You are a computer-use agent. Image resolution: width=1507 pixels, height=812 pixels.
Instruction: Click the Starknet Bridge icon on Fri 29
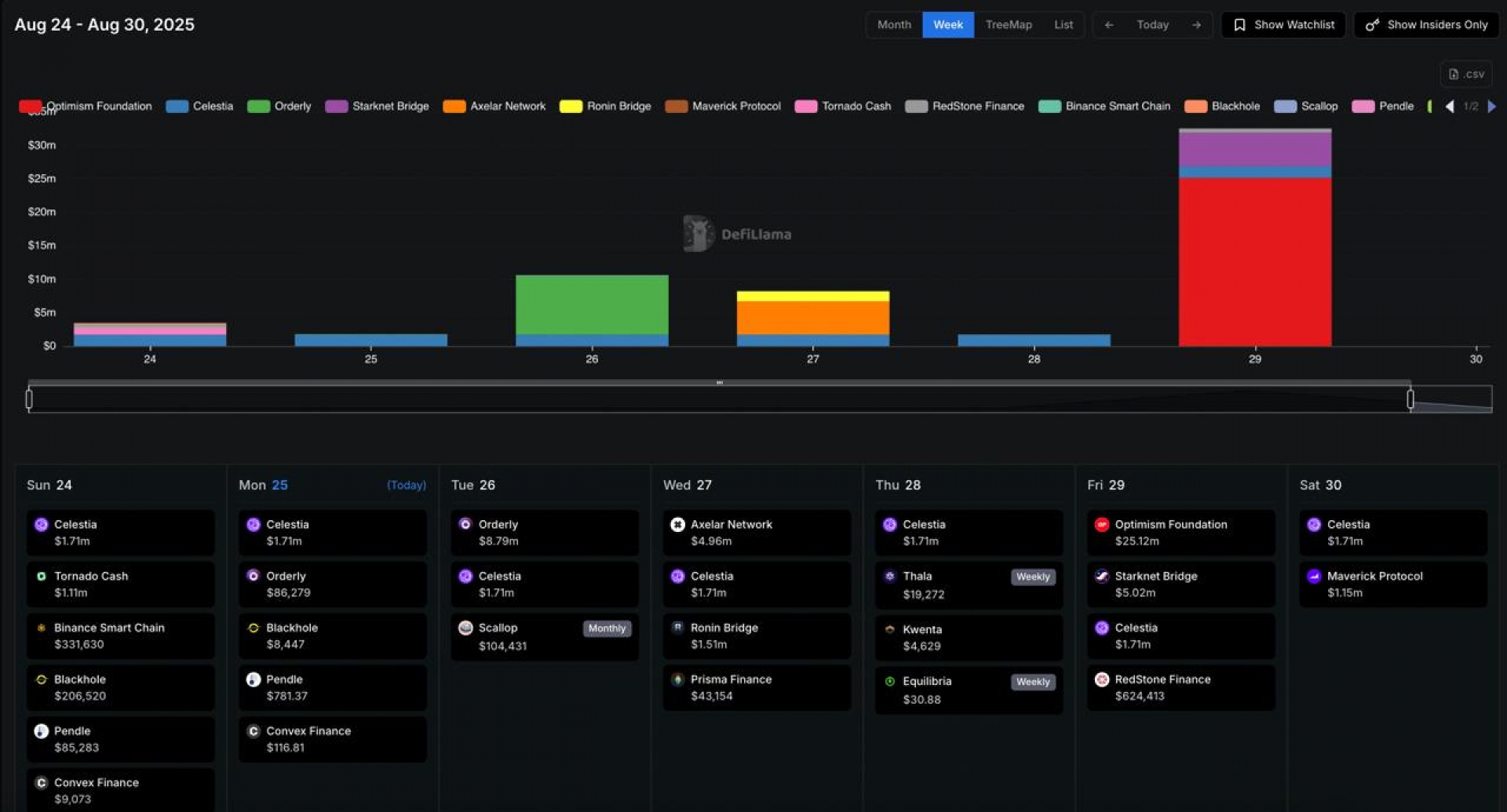[x=1101, y=577]
